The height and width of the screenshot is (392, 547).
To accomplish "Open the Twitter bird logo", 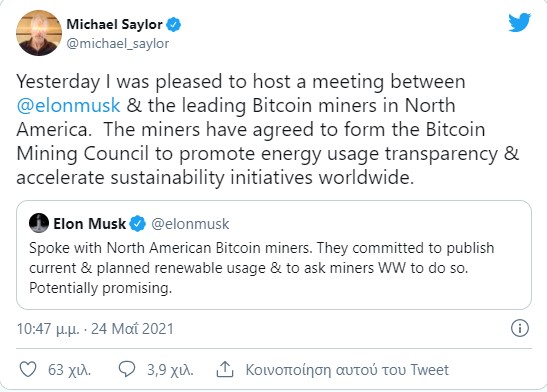I will point(519,22).
